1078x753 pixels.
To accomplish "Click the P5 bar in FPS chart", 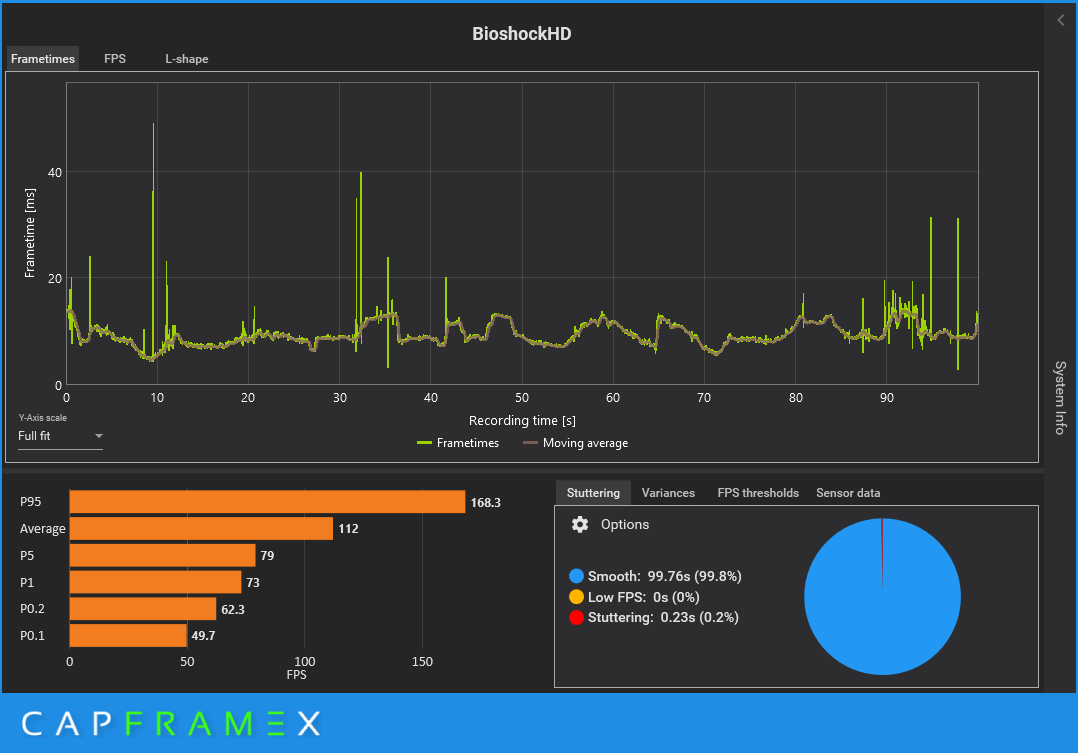I will 163,556.
